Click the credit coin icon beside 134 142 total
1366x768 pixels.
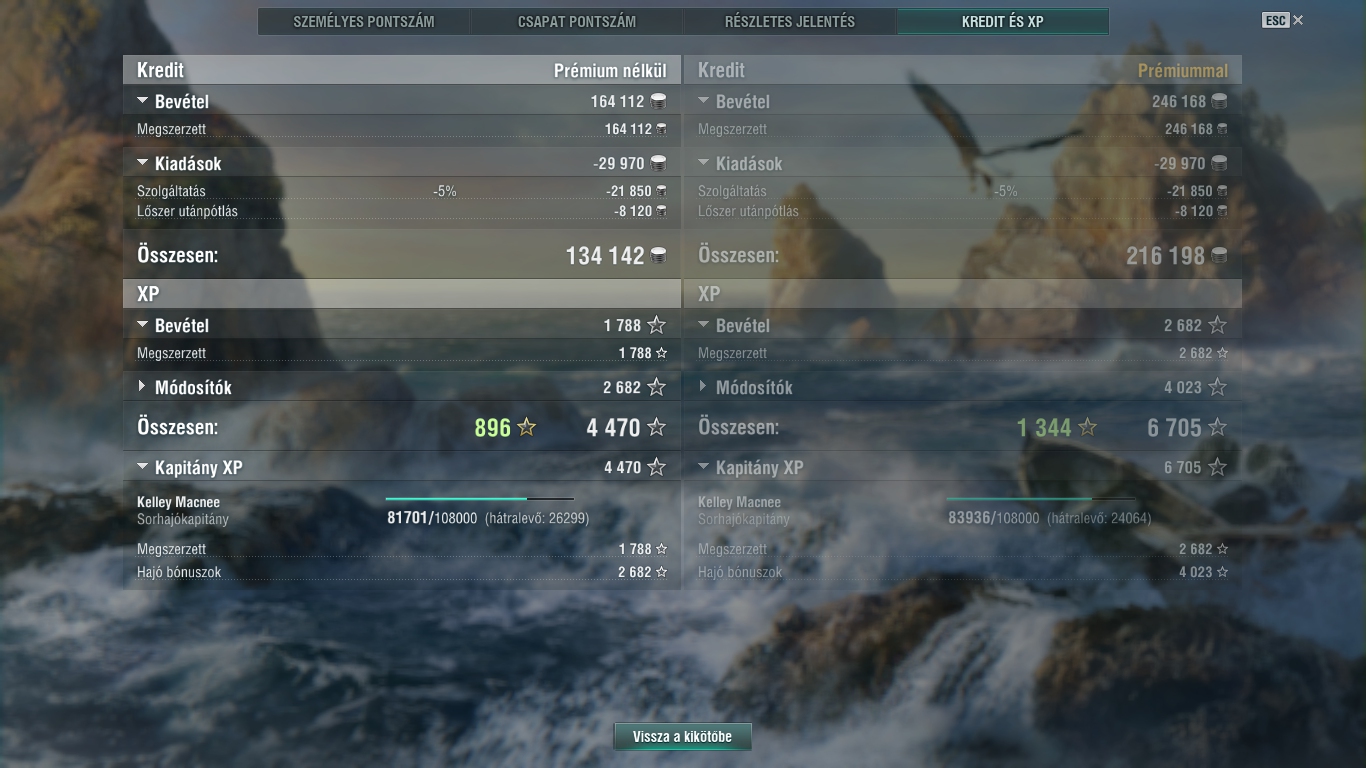[659, 256]
